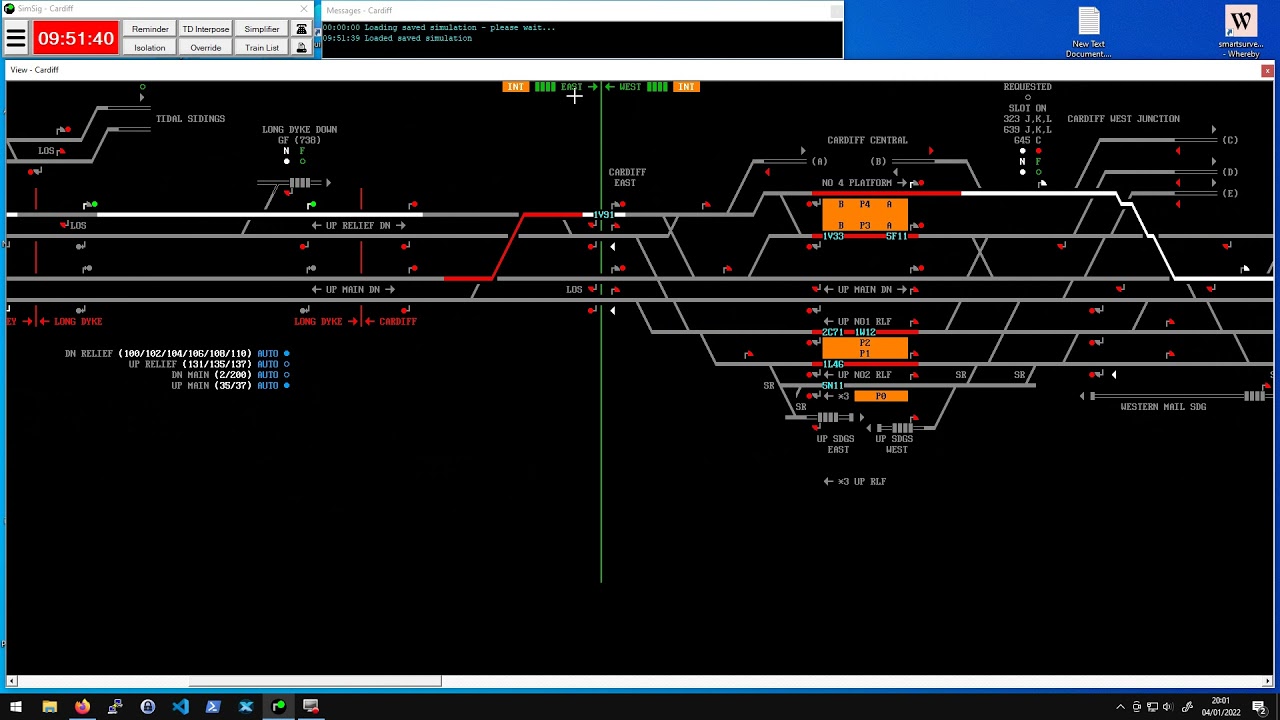Click the green signal near Long Dyke Down GF
Screen dimensions: 1280x720
311,205
